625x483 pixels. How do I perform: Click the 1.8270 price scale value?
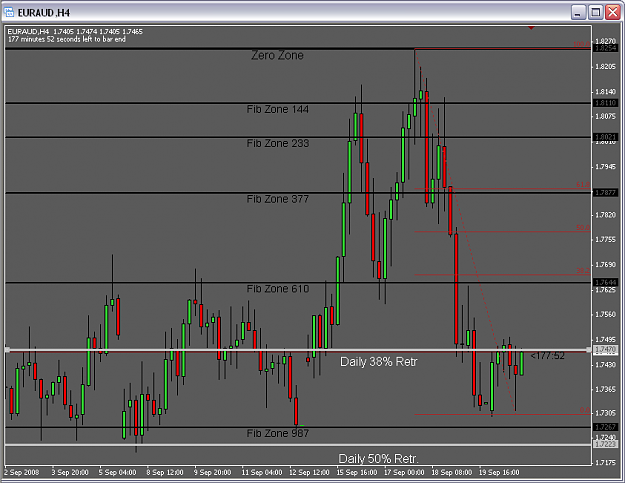tap(605, 41)
